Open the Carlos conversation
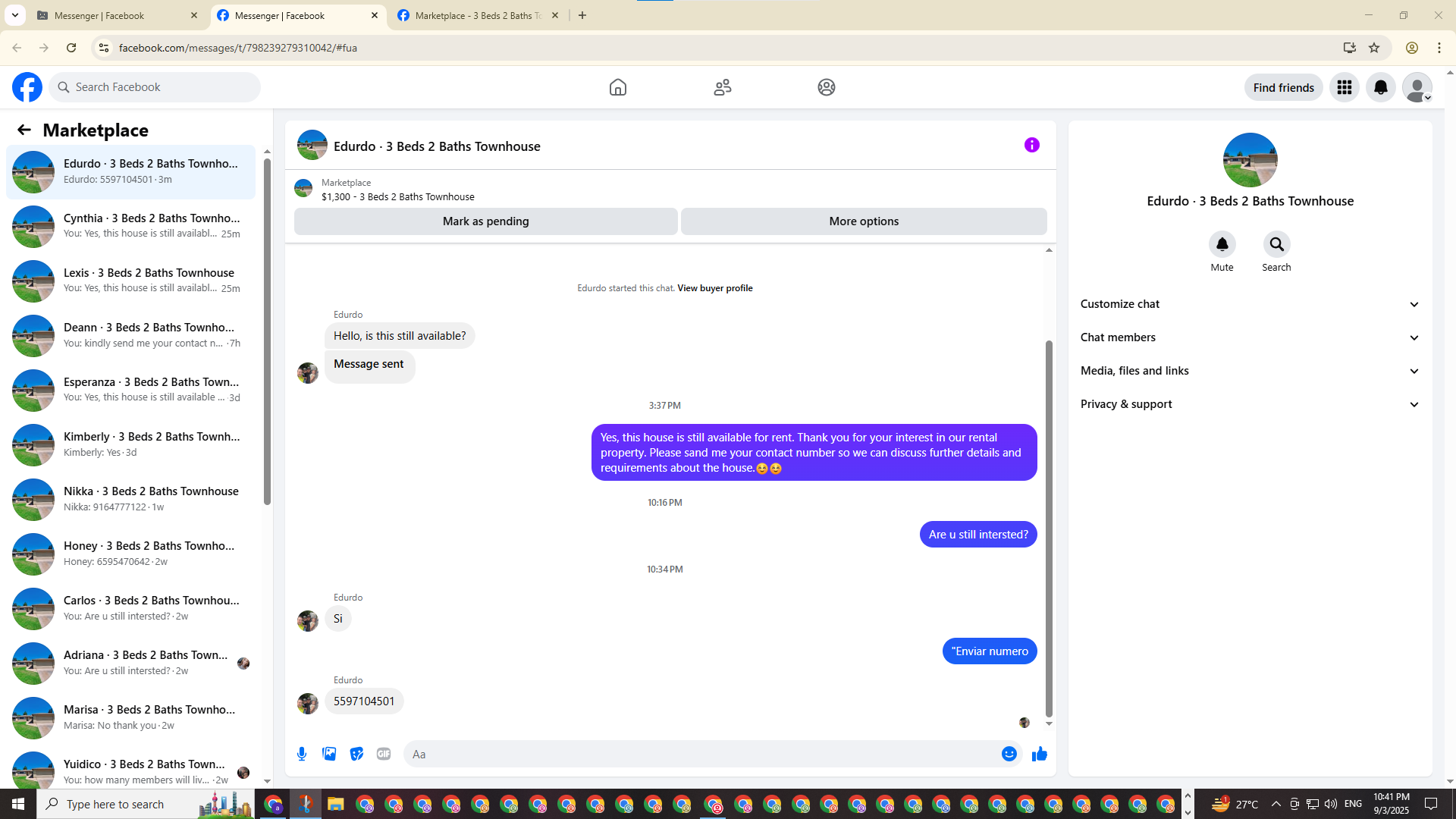Viewport: 1456px width, 819px height. point(131,608)
